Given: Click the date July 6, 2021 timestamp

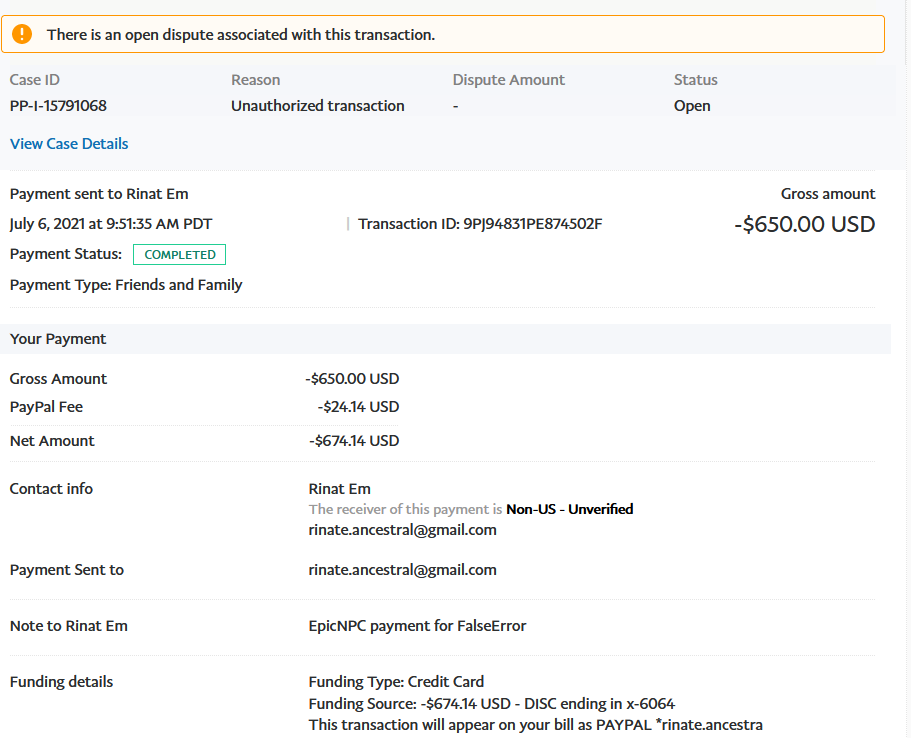Looking at the screenshot, I should pos(111,224).
